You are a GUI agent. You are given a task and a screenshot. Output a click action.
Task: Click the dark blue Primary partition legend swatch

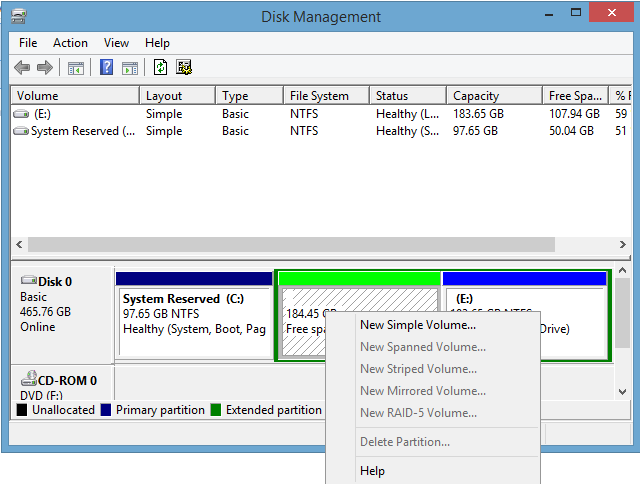[x=106, y=410]
